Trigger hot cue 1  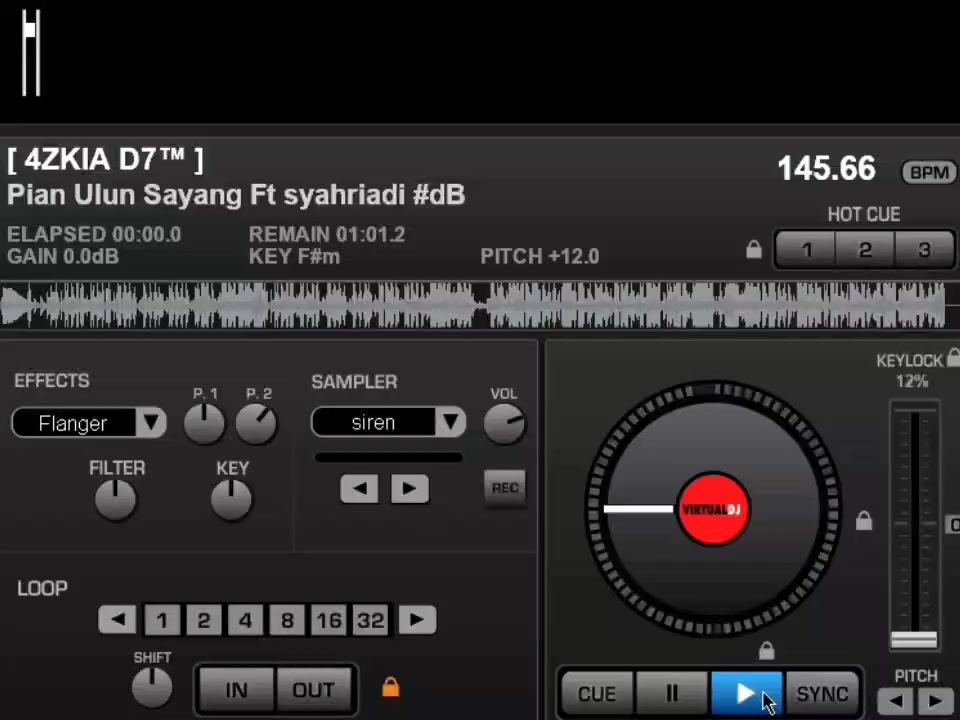(806, 250)
